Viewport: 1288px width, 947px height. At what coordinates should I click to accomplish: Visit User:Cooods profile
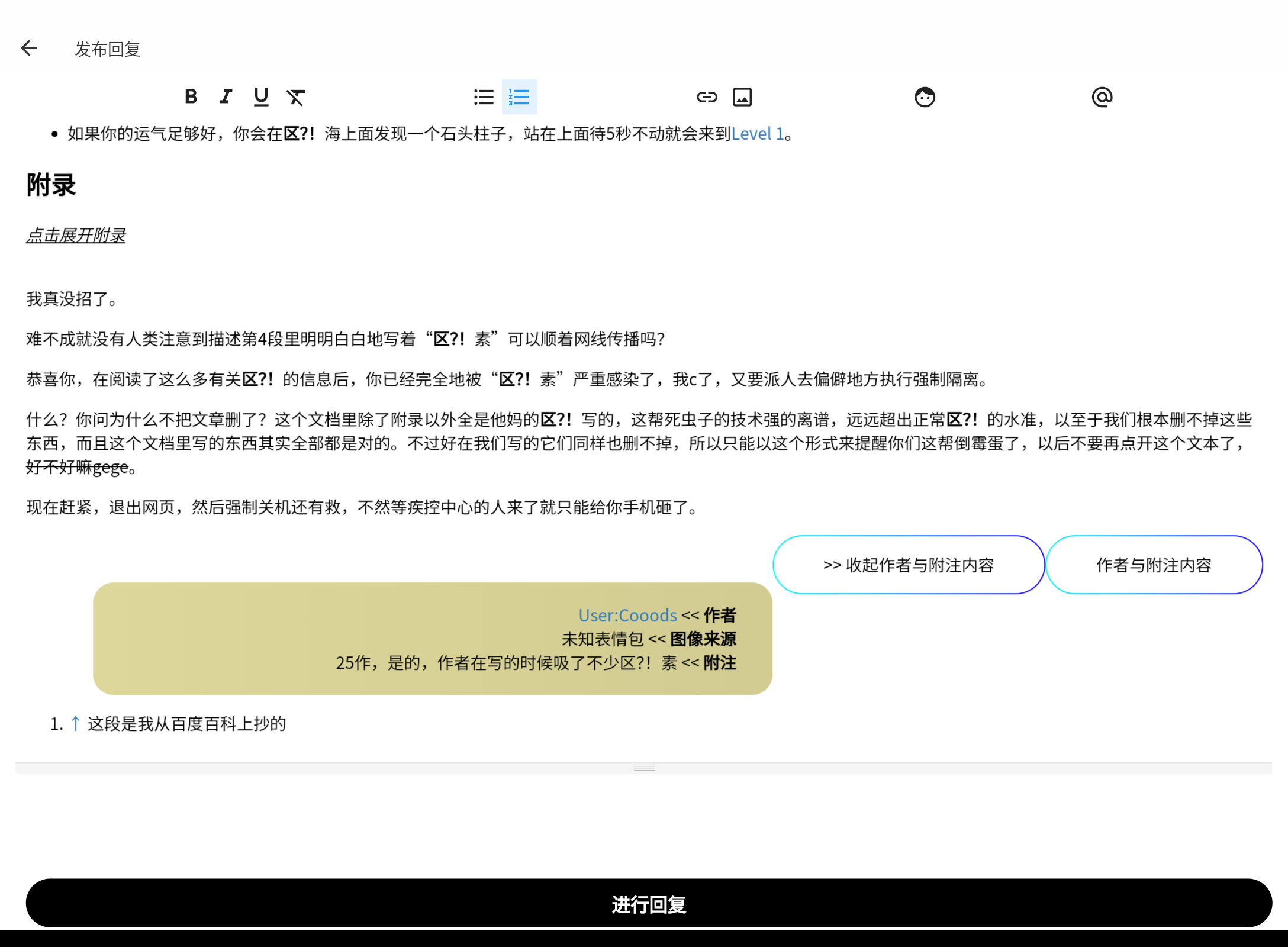[627, 616]
